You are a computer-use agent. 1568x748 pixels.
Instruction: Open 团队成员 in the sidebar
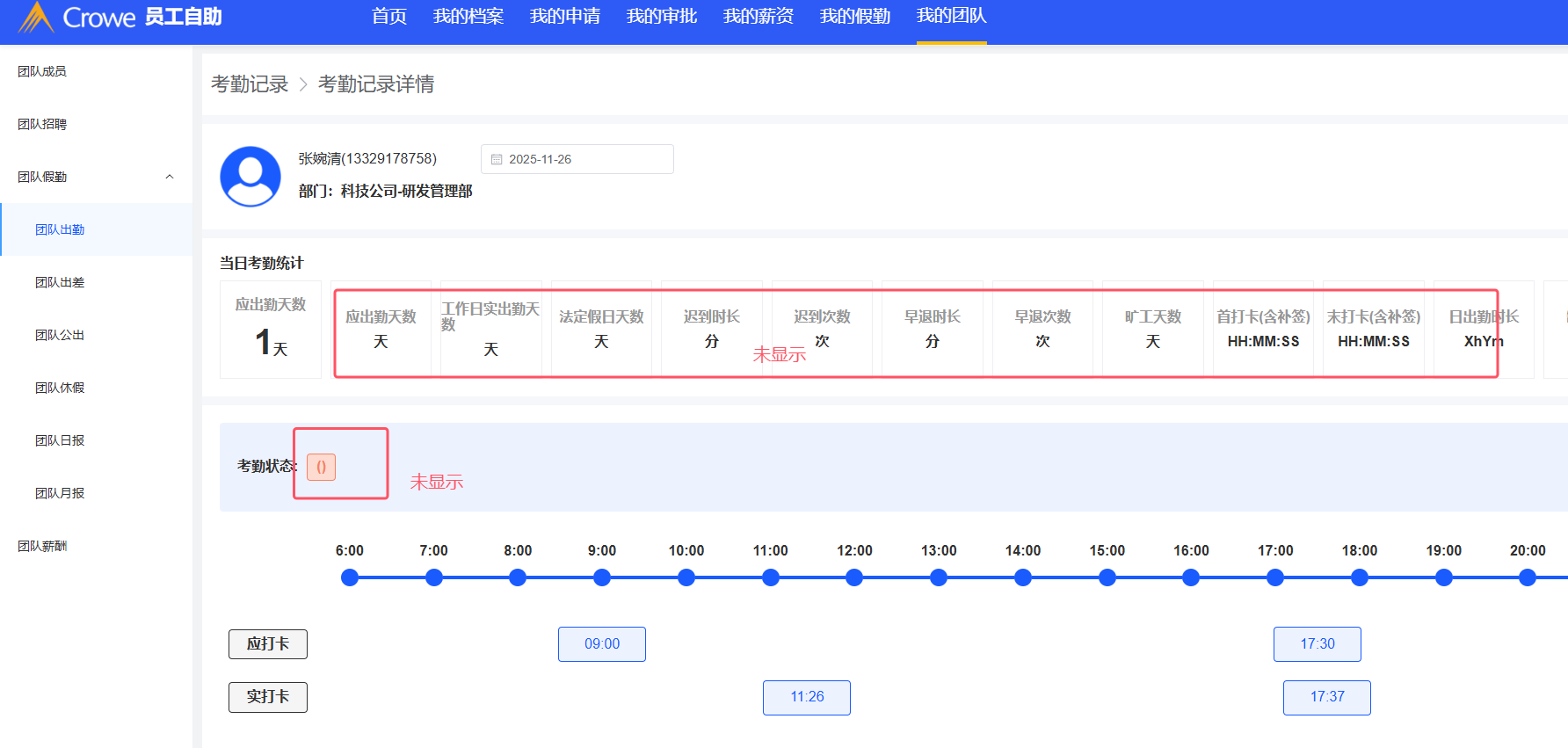coord(42,71)
